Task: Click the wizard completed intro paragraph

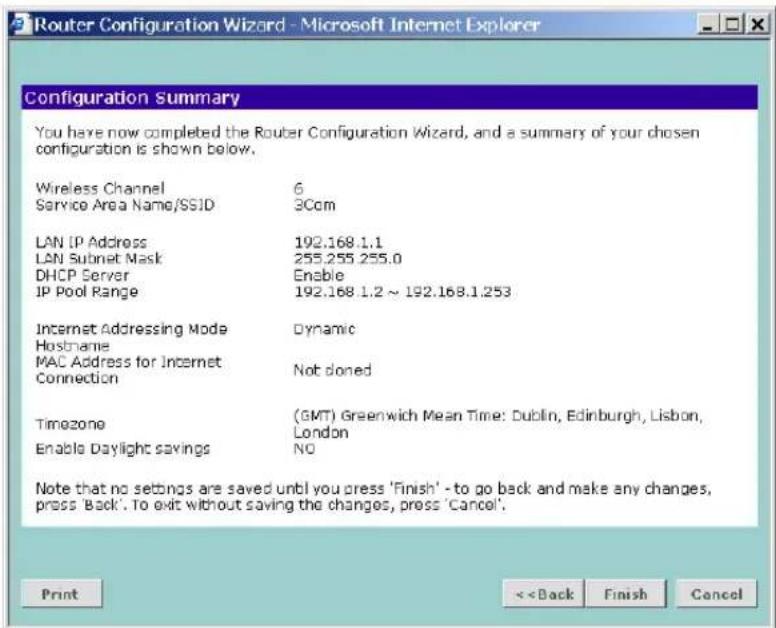Action: (x=367, y=141)
